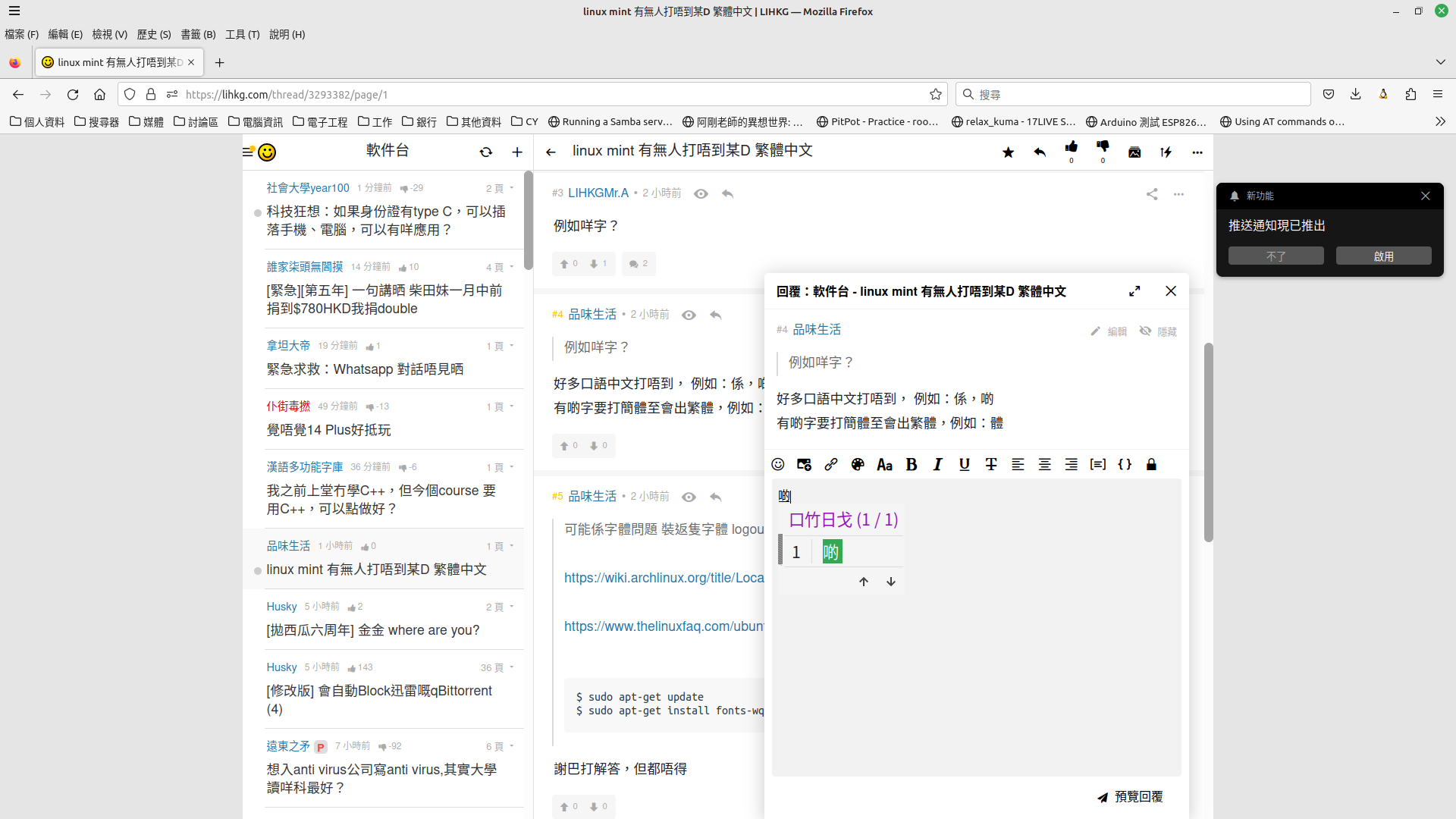
Task: Insert quote block [=] icon
Action: (x=1098, y=464)
